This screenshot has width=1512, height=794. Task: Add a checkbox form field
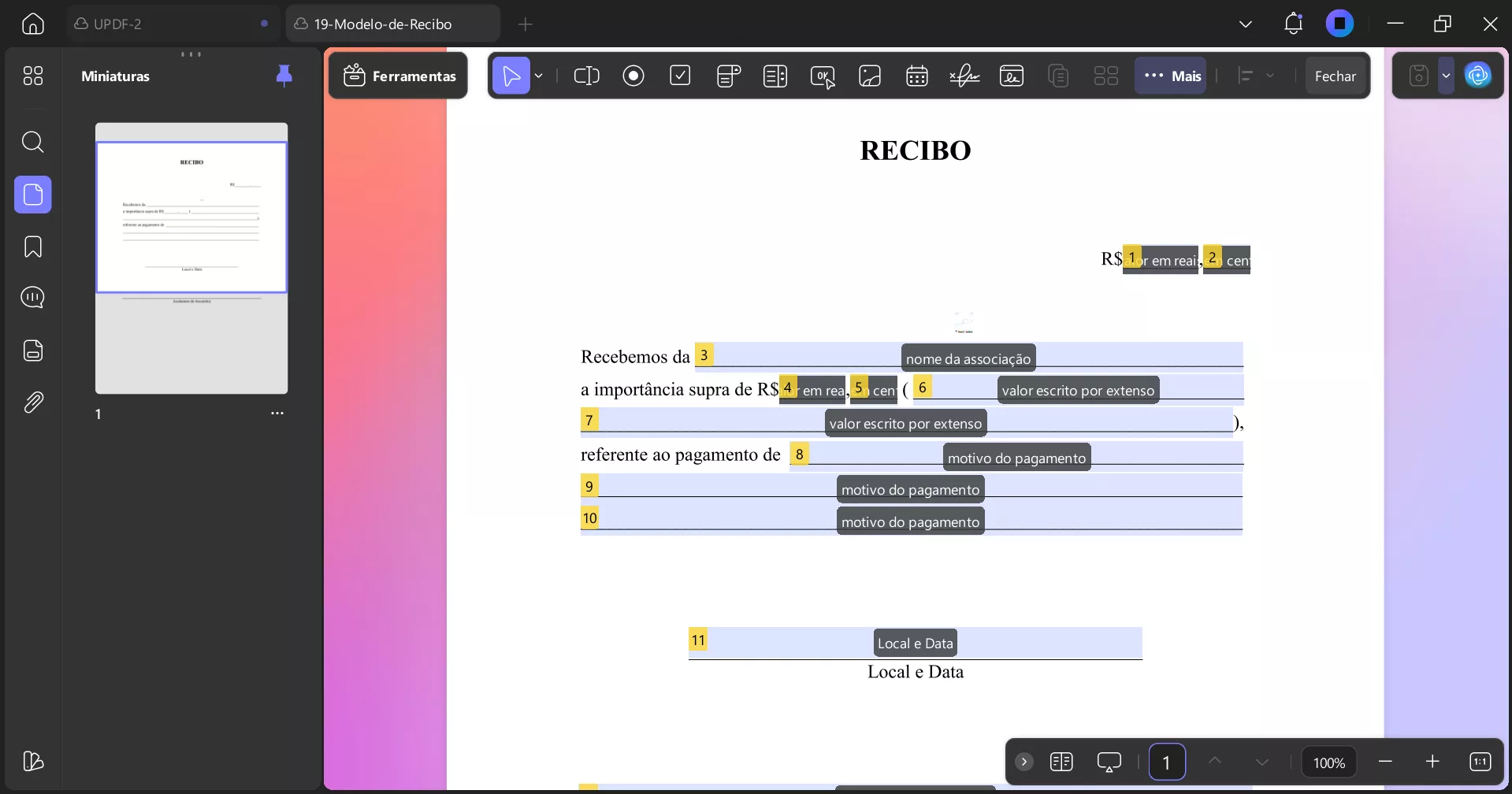point(680,76)
